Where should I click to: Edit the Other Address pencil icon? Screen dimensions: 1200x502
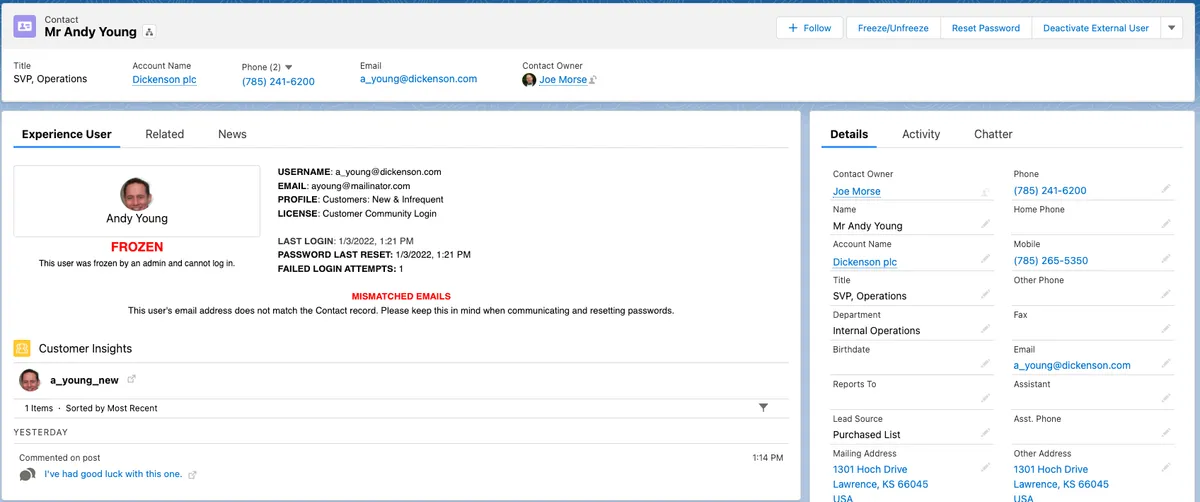pos(1166,468)
